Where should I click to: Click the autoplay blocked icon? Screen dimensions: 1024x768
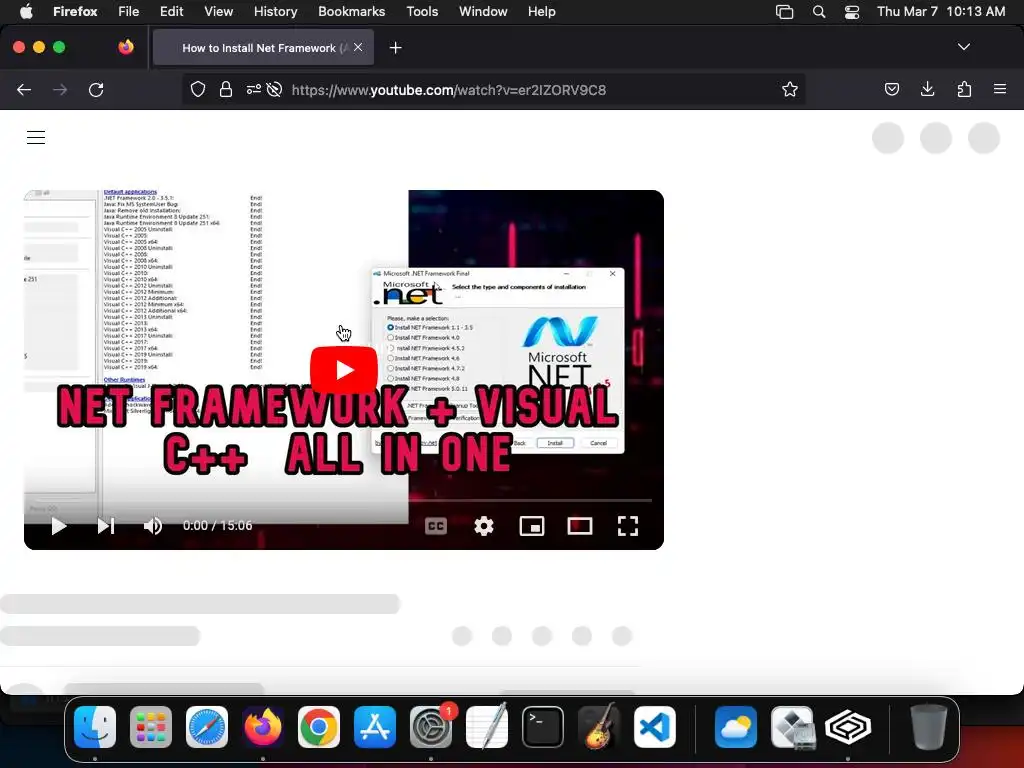point(274,89)
